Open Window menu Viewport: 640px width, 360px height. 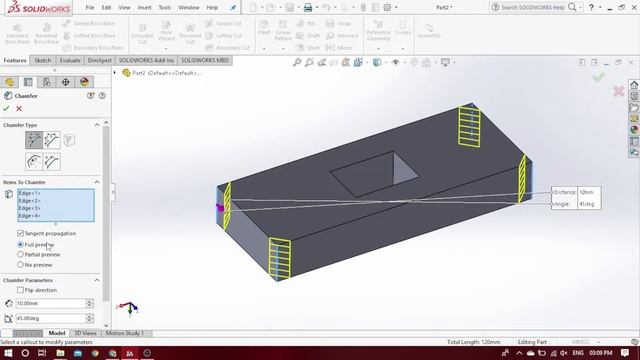point(189,7)
